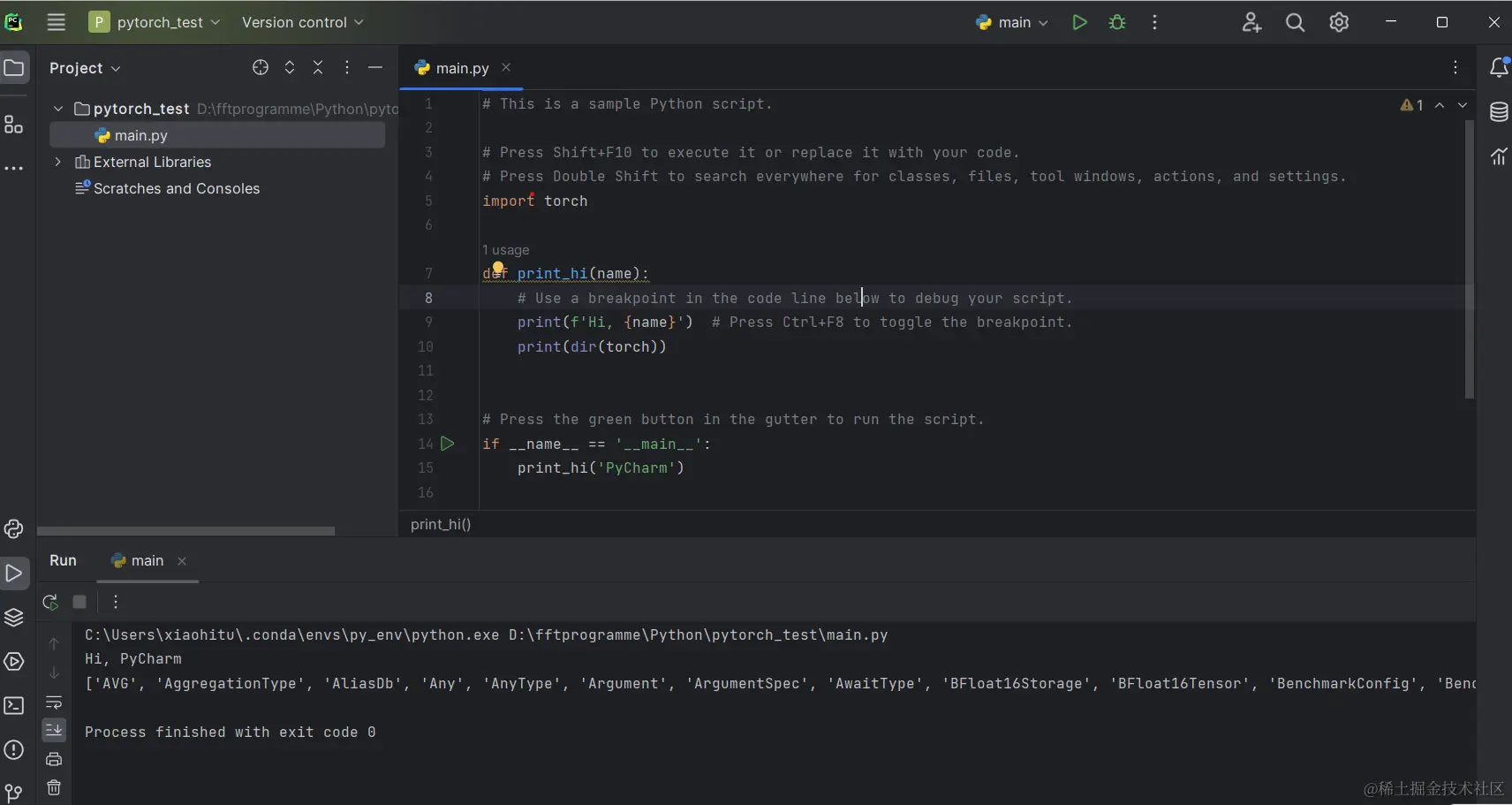Jump up the stack trace arrow
This screenshot has width=1512, height=805.
pos(54,644)
